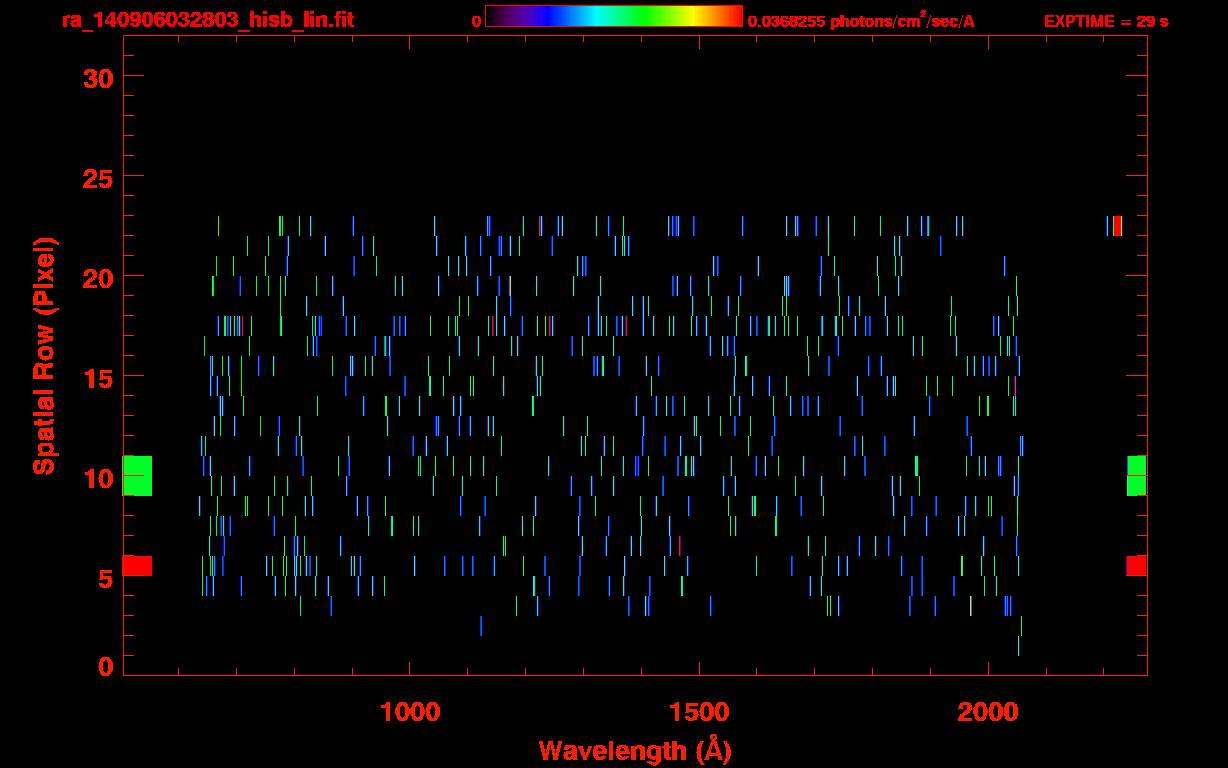Click the colorbar minimum value 0

click(x=476, y=21)
